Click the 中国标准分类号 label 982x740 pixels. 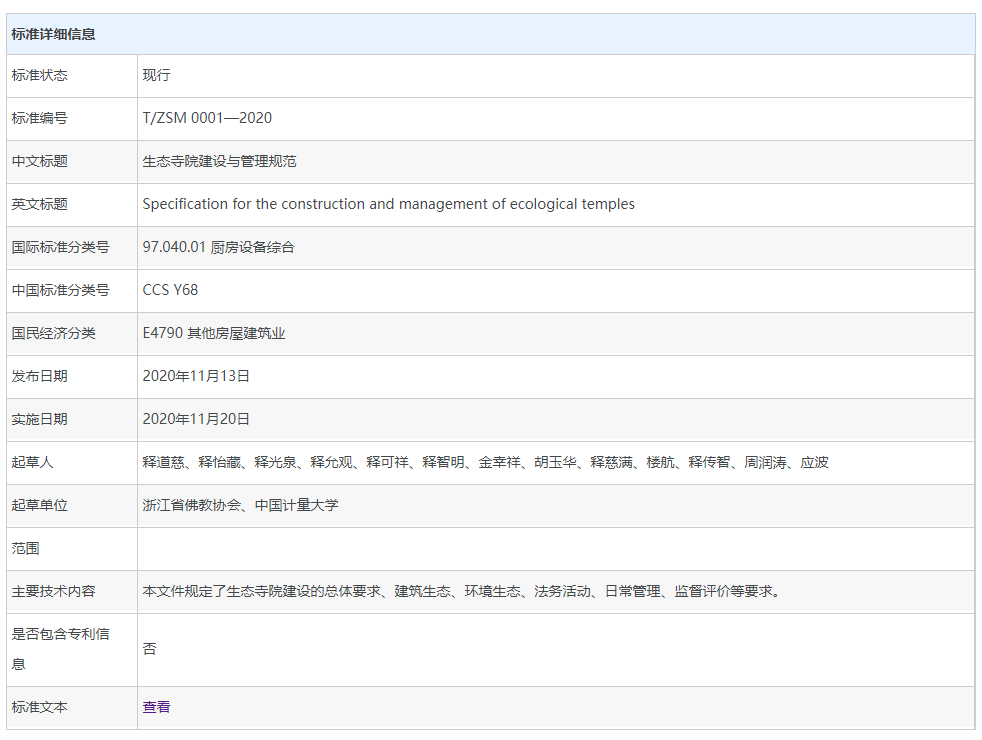[x=60, y=290]
